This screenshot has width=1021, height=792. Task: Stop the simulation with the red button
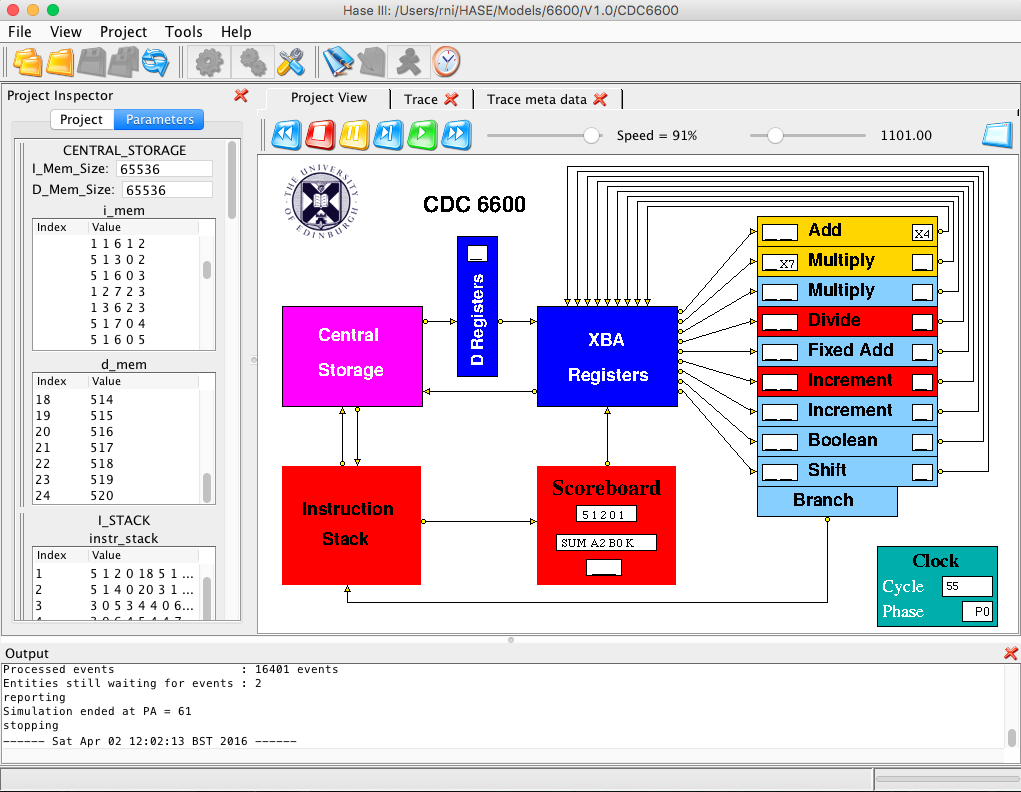coord(321,134)
